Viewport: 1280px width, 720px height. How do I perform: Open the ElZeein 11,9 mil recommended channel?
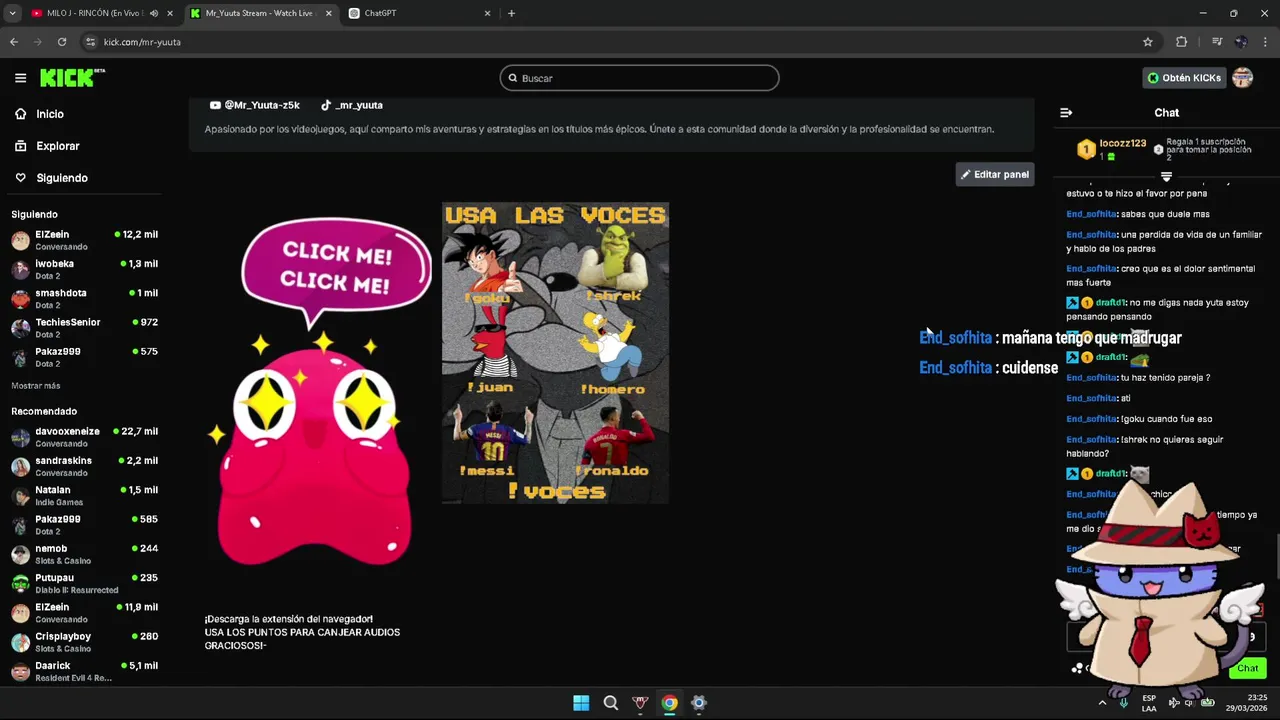point(84,612)
